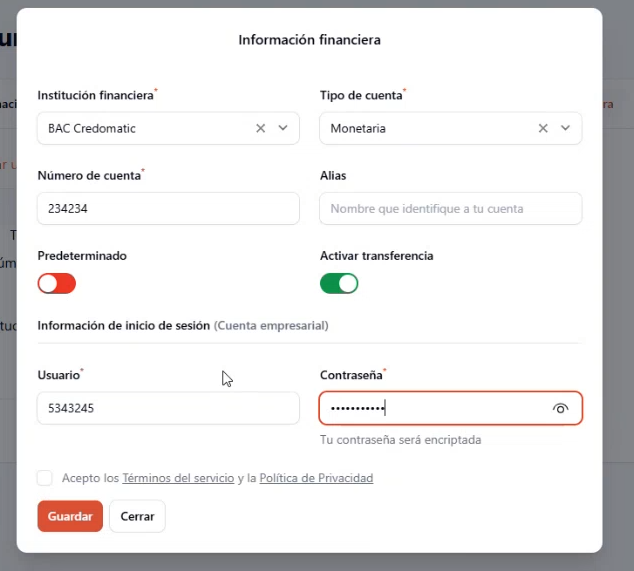Expand the Tipo de cuenta dropdown arrow

click(x=565, y=128)
